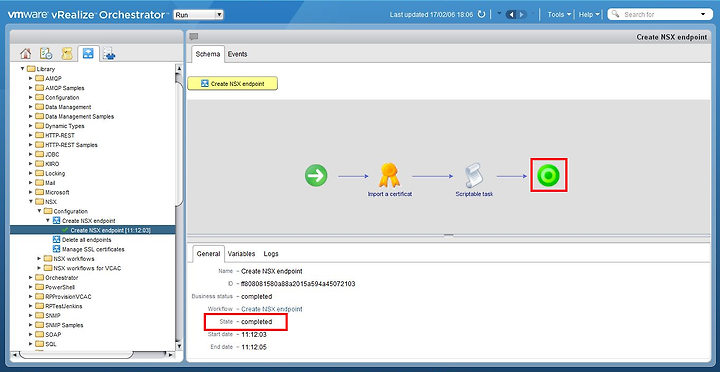Select the Create NSX endpoint workflow tree item
The image size is (720, 372).
click(x=89, y=221)
